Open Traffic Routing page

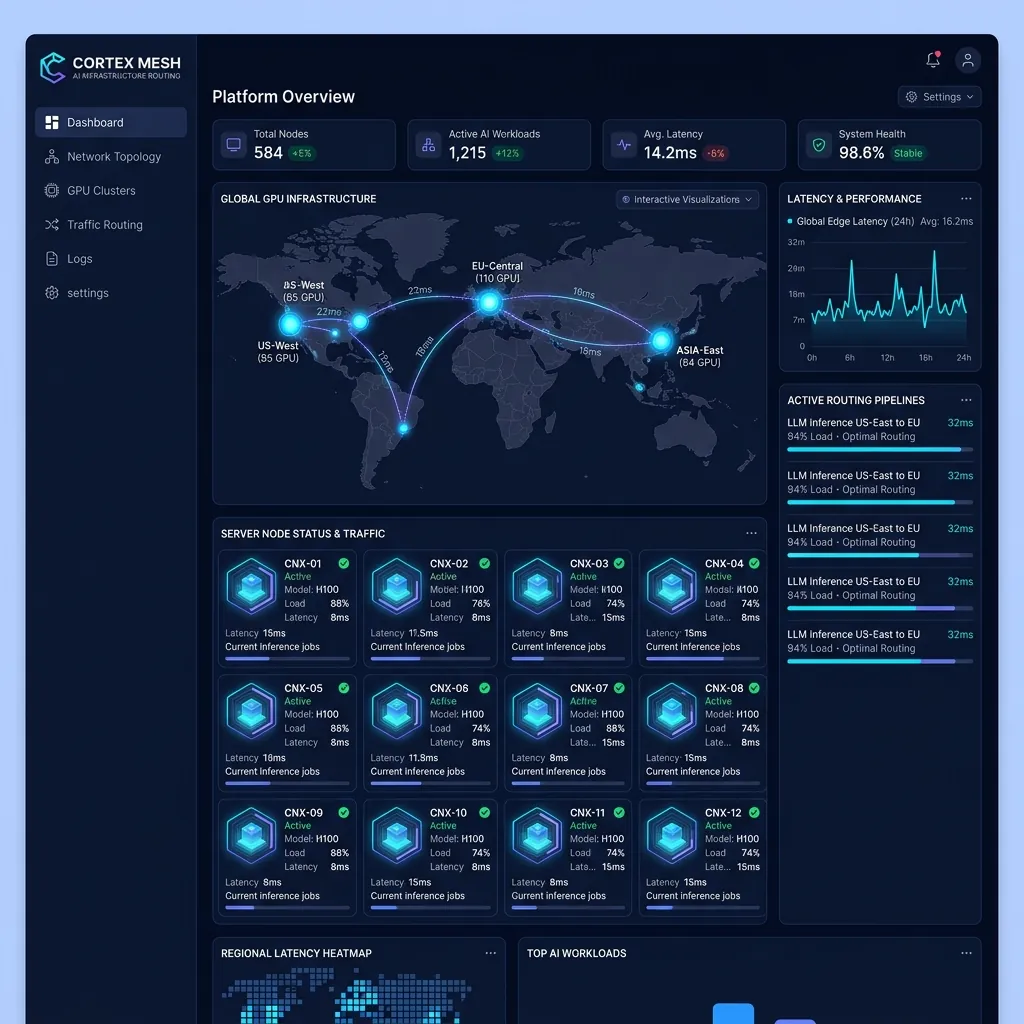pyautogui.click(x=111, y=225)
